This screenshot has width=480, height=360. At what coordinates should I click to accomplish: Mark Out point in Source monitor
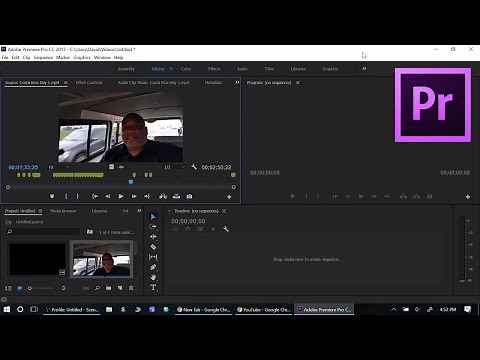(77, 197)
